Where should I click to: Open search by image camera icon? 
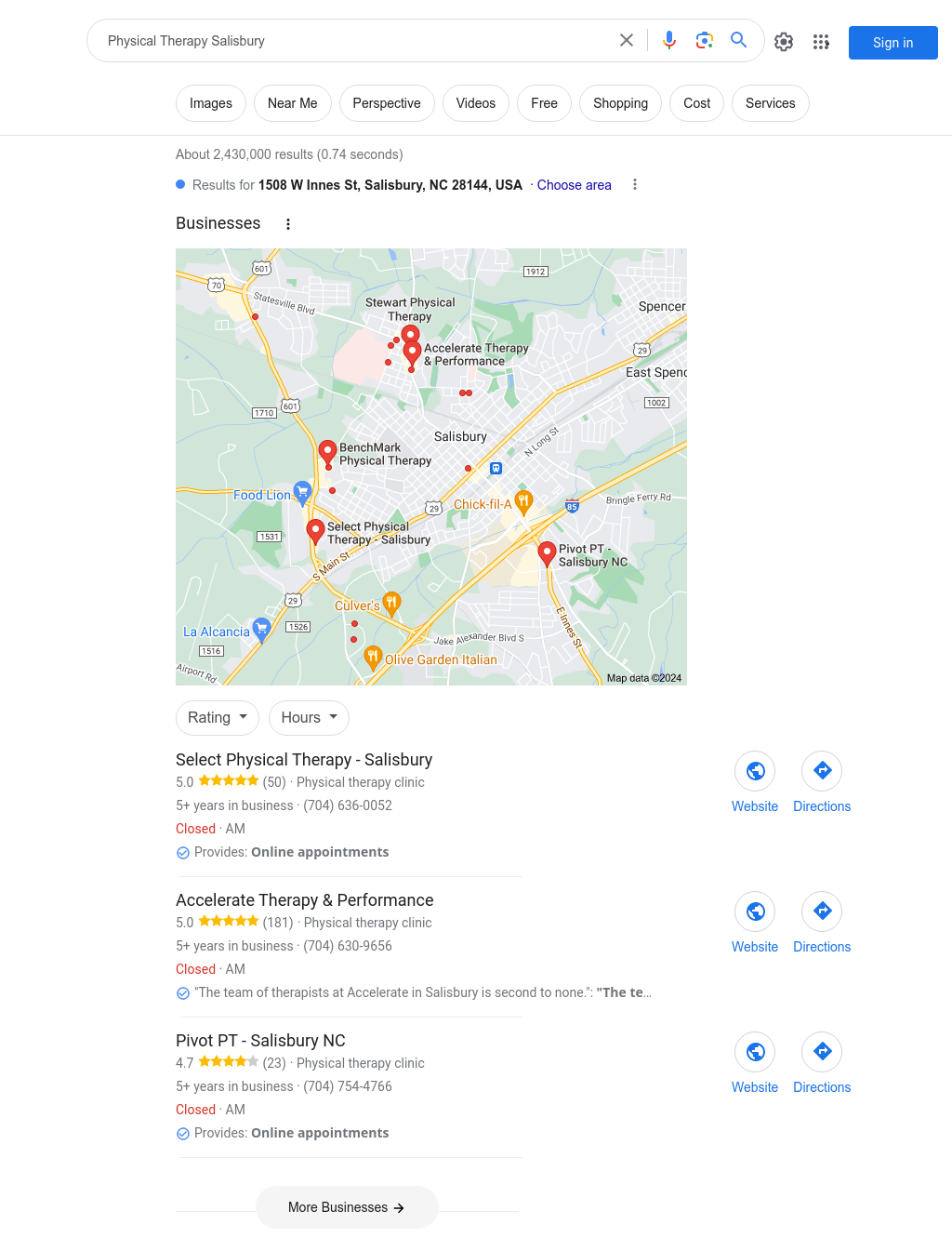click(705, 40)
